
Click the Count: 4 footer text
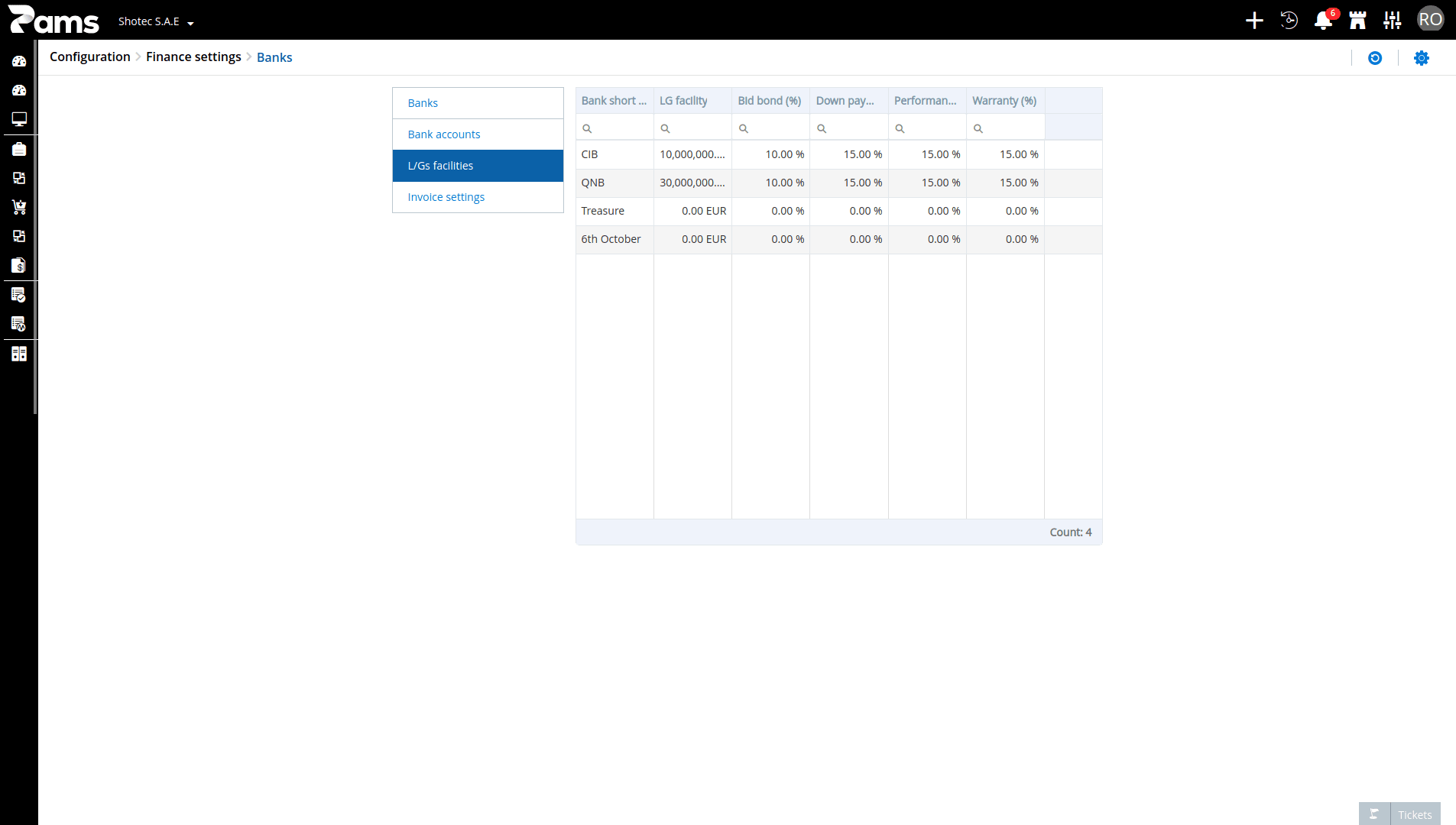point(1071,532)
